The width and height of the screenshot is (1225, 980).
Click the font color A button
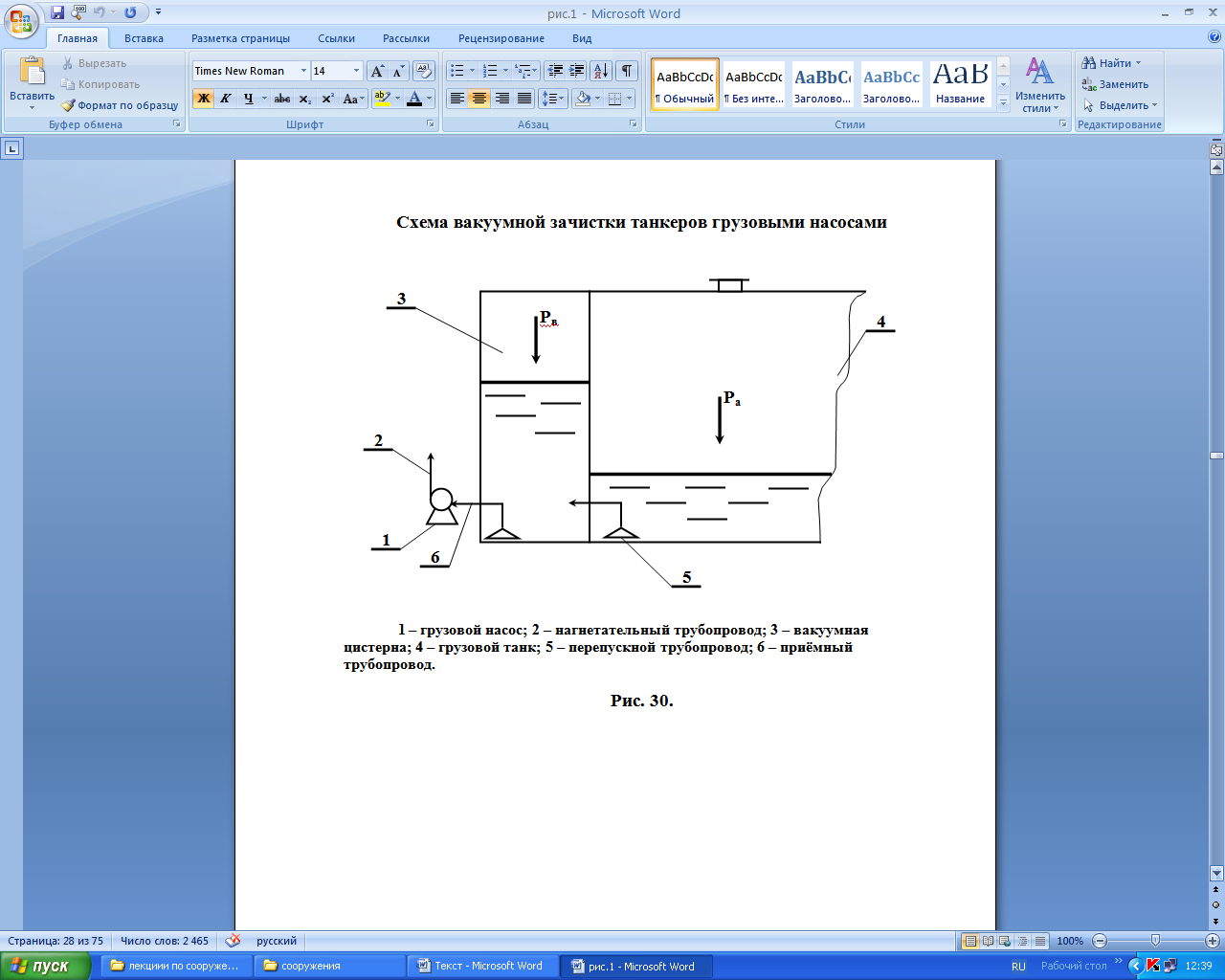[x=413, y=99]
